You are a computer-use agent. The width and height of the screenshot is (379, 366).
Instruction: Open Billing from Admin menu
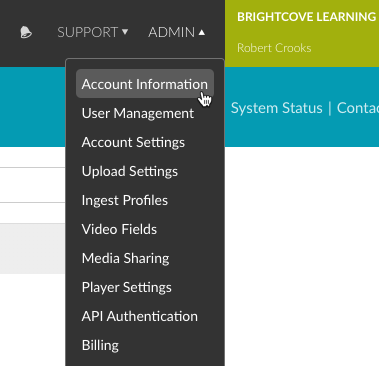tap(100, 345)
